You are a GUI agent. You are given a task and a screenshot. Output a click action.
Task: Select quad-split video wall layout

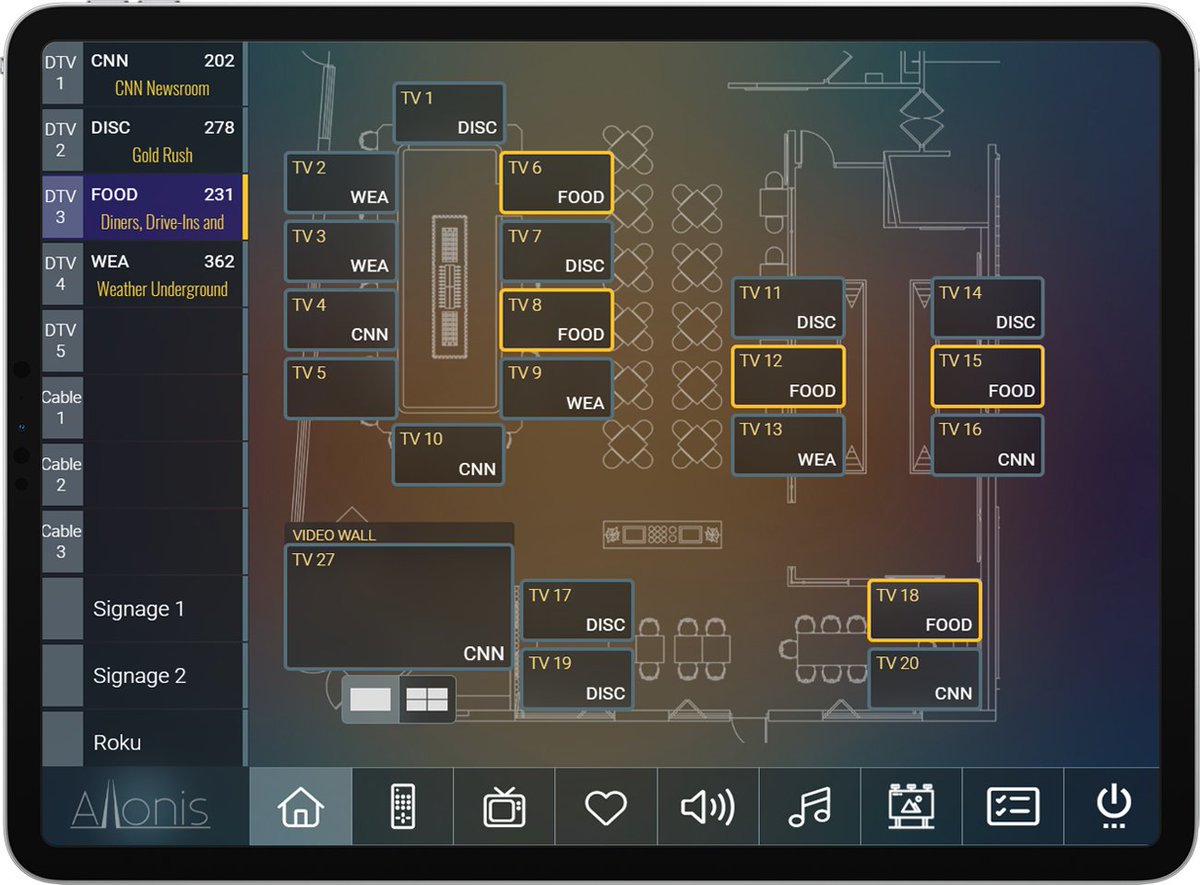coord(427,699)
